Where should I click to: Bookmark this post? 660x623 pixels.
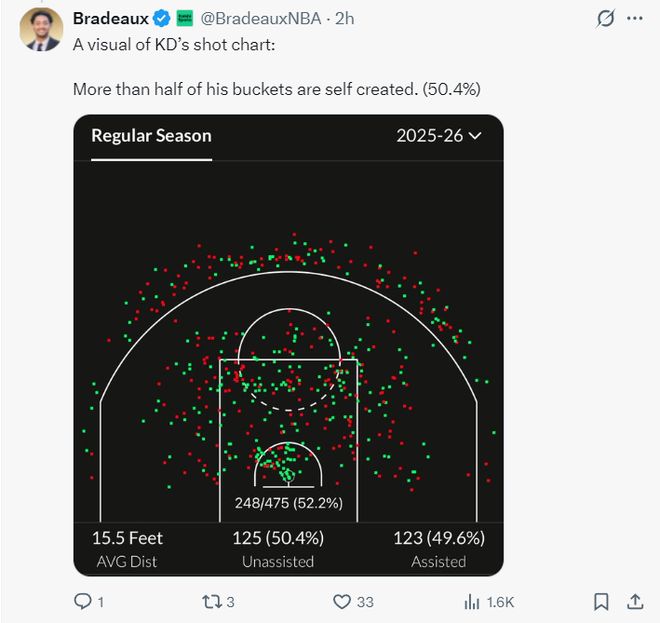click(601, 601)
